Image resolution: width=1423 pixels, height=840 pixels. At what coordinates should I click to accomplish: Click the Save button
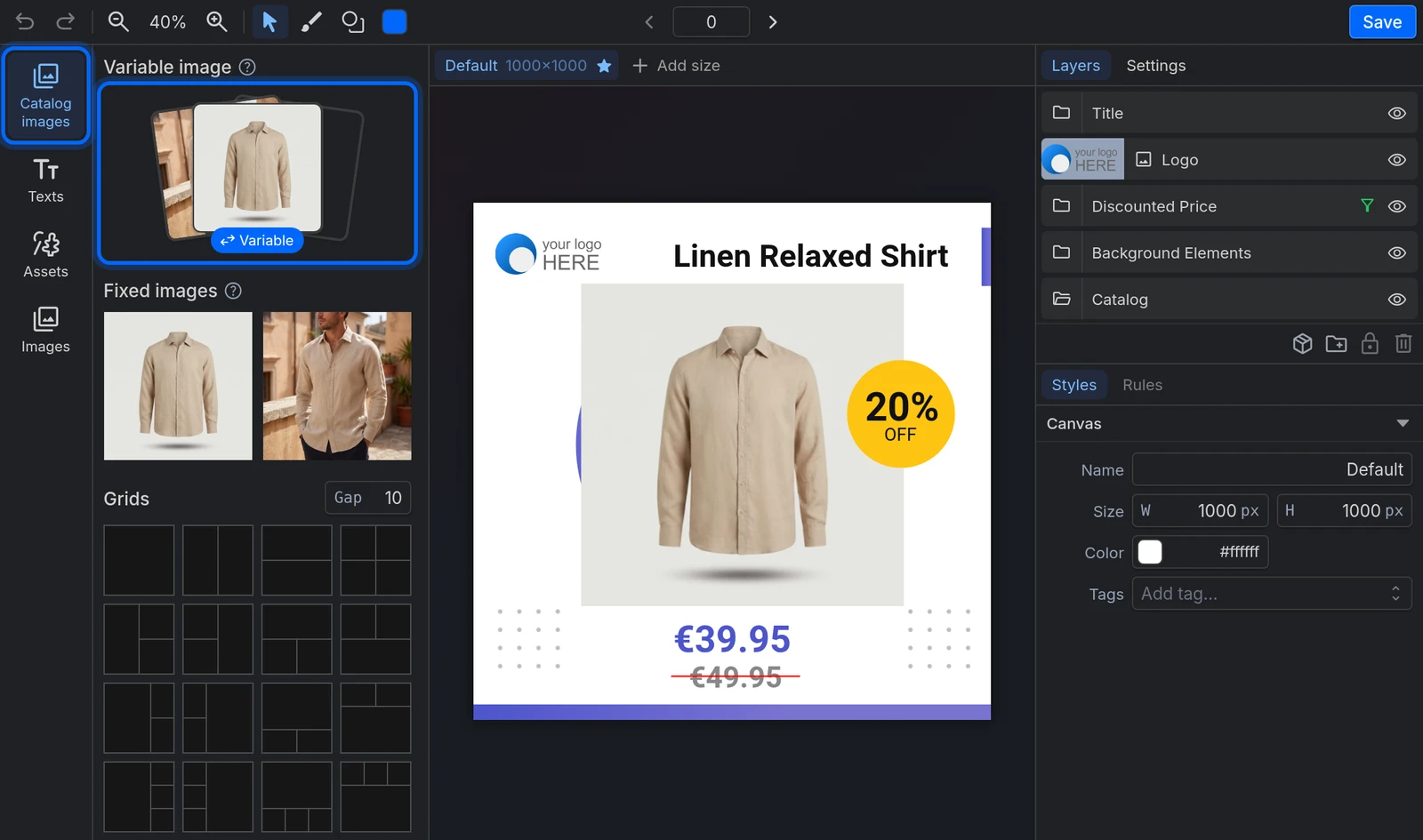click(1382, 22)
